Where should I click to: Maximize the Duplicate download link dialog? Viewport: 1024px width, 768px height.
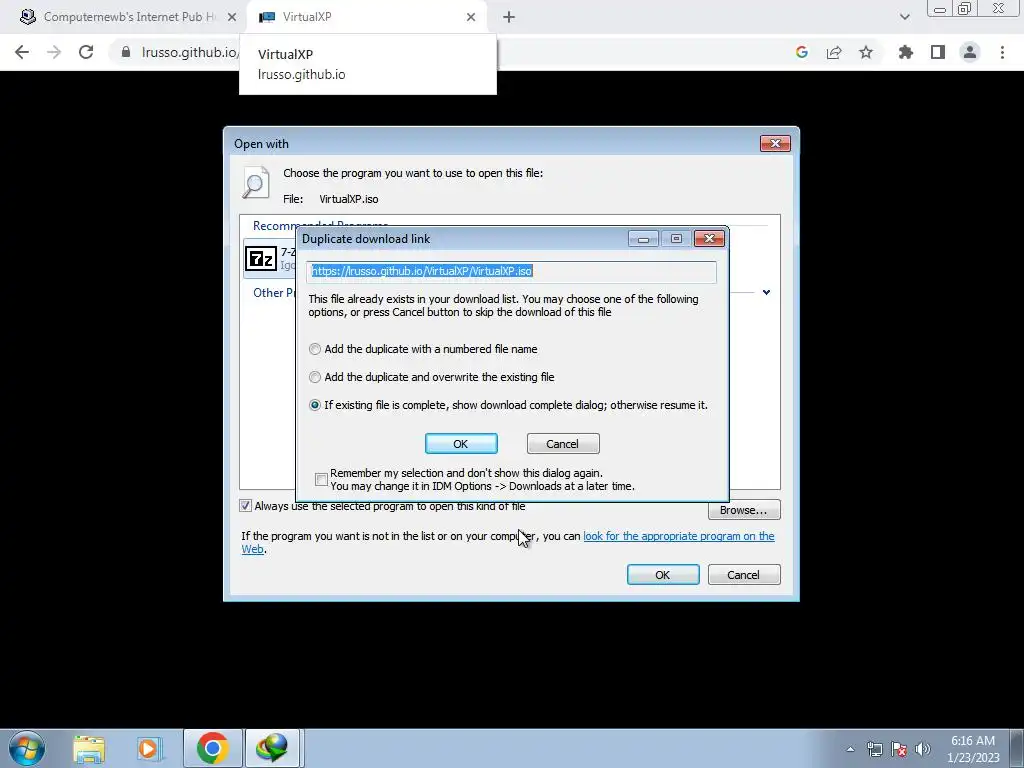coord(677,238)
